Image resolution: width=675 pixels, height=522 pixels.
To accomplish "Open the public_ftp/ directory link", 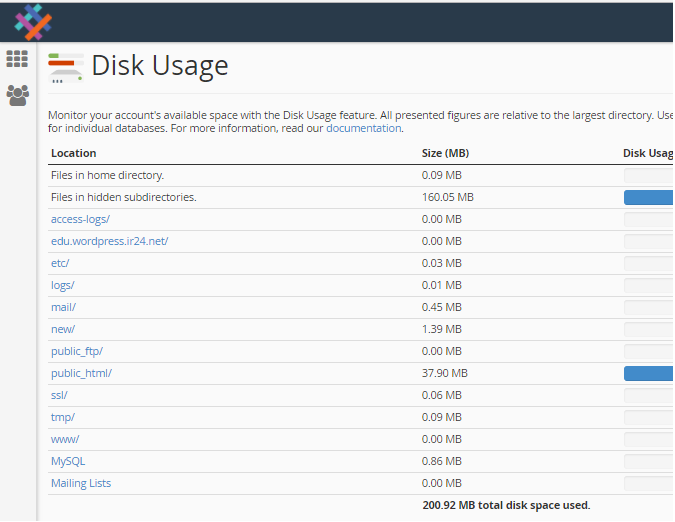I will pyautogui.click(x=77, y=351).
